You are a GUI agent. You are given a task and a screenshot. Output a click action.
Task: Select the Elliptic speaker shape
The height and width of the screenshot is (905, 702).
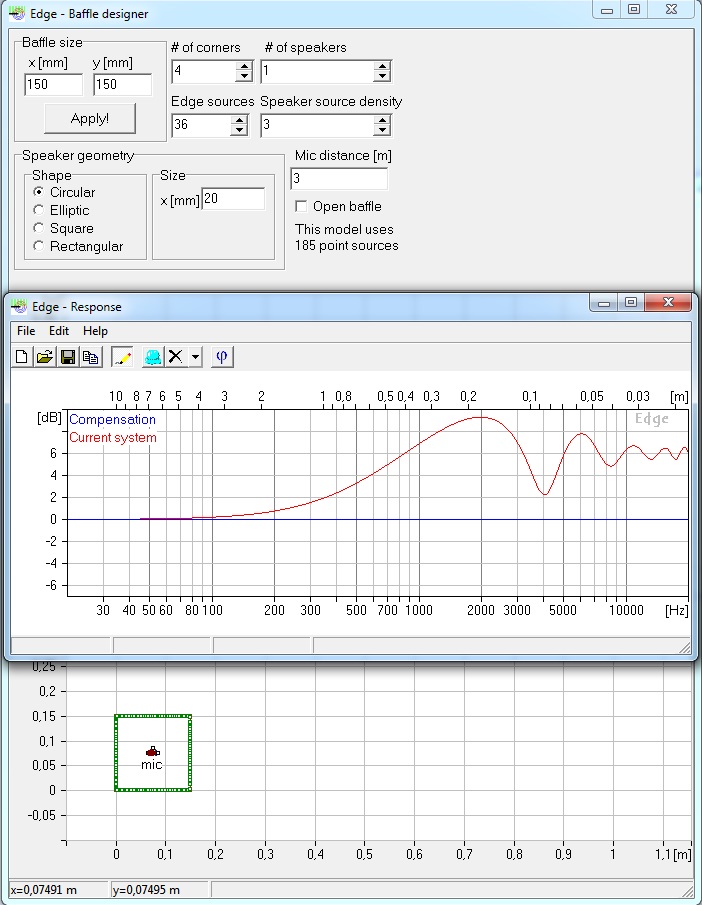point(39,210)
